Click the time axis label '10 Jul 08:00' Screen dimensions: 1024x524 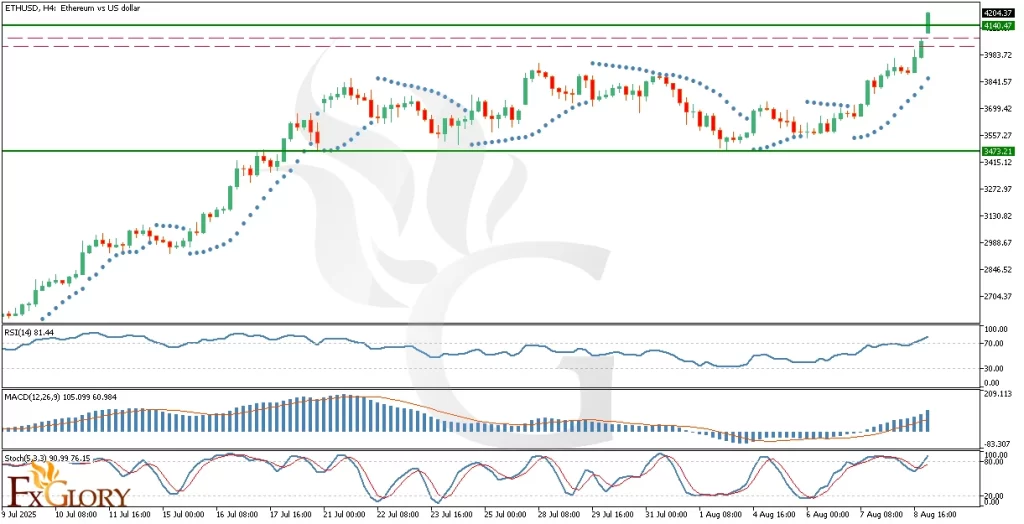pyautogui.click(x=76, y=514)
